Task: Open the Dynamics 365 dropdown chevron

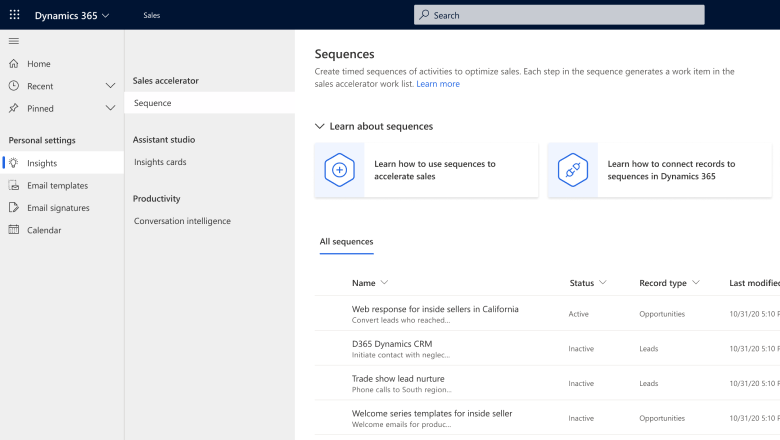Action: coord(105,15)
